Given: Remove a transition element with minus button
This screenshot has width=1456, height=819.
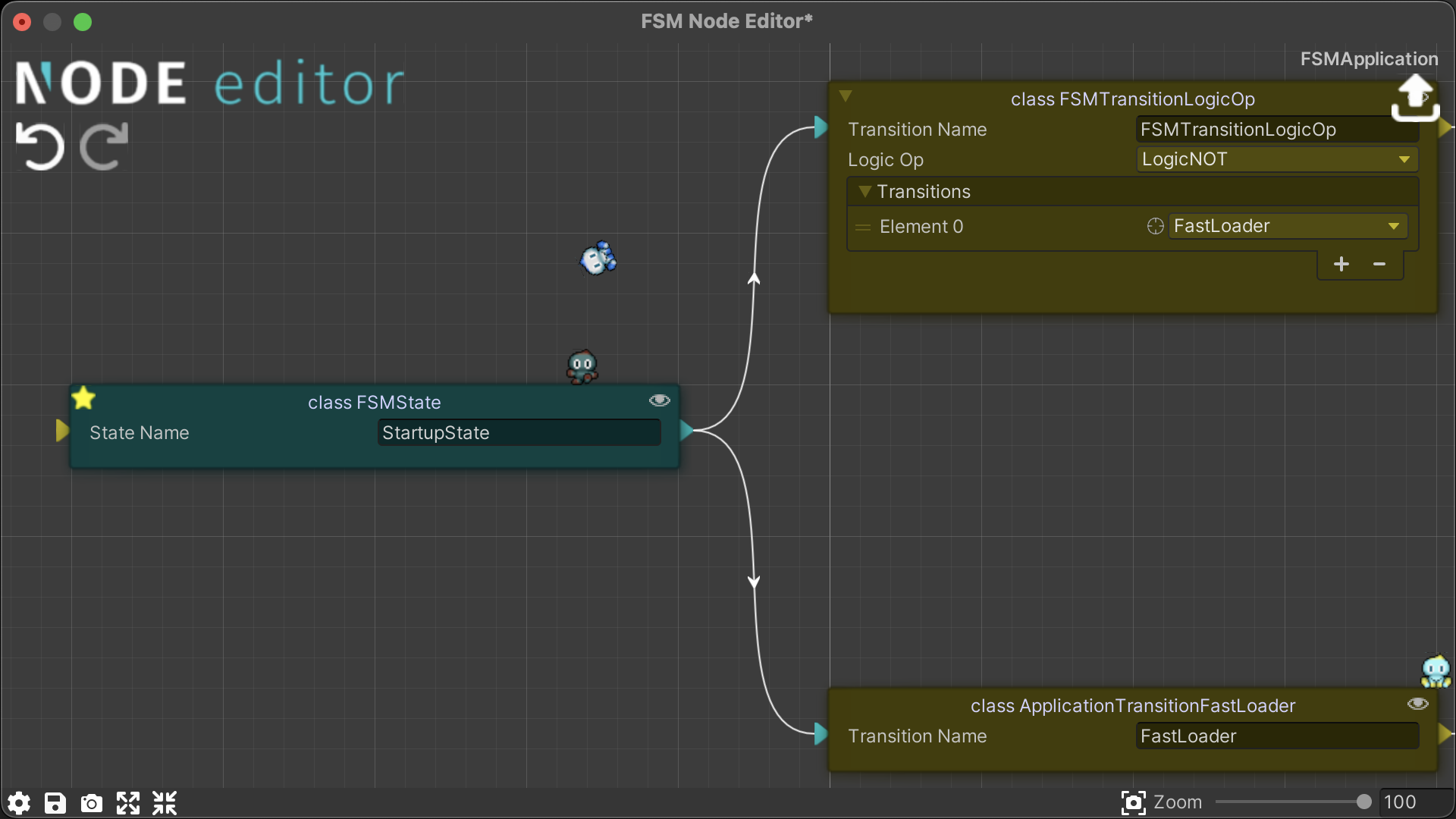Looking at the screenshot, I should coord(1379,264).
